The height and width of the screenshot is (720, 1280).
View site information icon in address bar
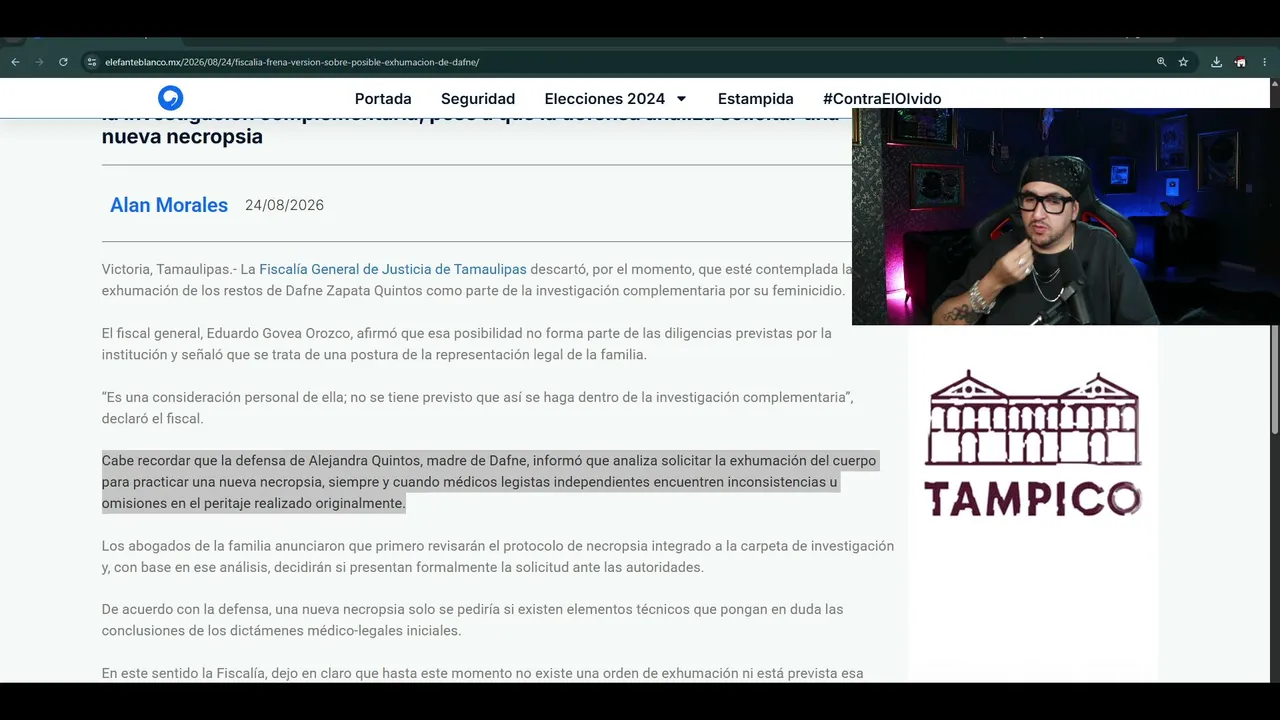92,62
